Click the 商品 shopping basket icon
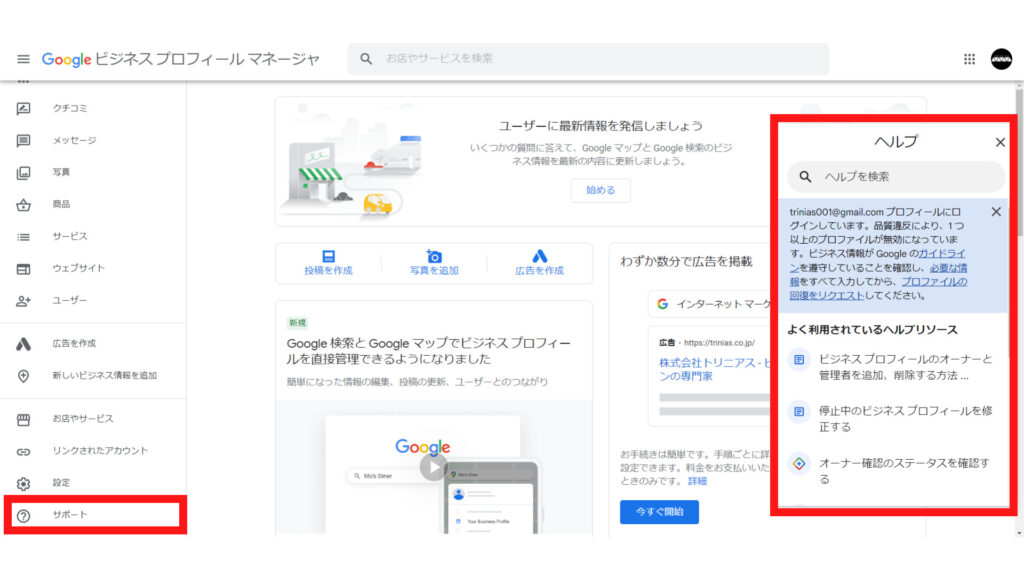Viewport: 1024px width, 576px height. (x=24, y=204)
